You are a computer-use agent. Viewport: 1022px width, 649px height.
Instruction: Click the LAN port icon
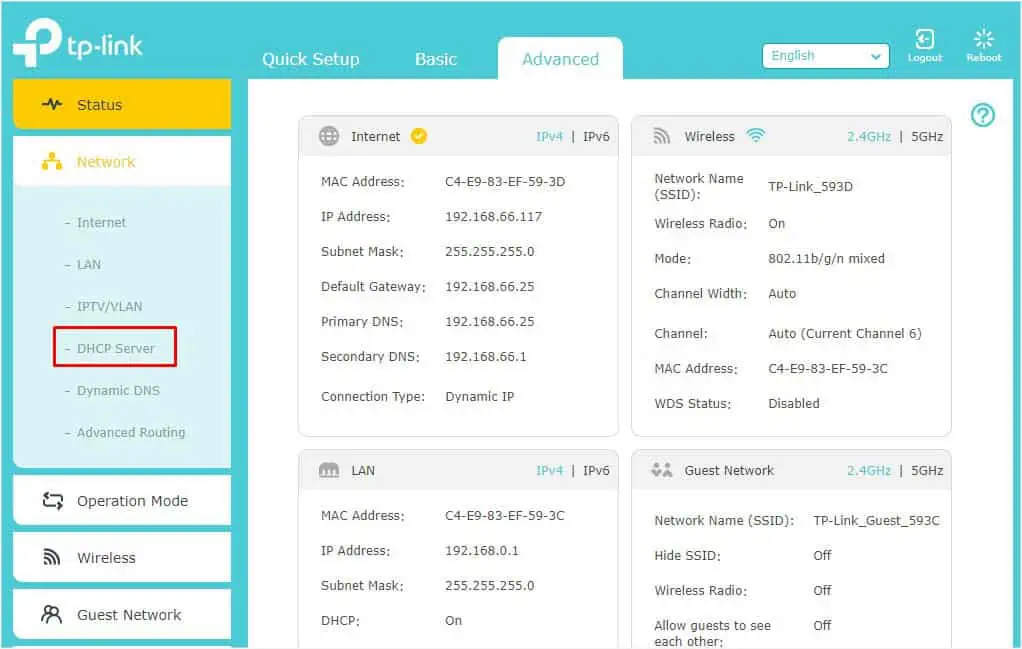[x=329, y=470]
